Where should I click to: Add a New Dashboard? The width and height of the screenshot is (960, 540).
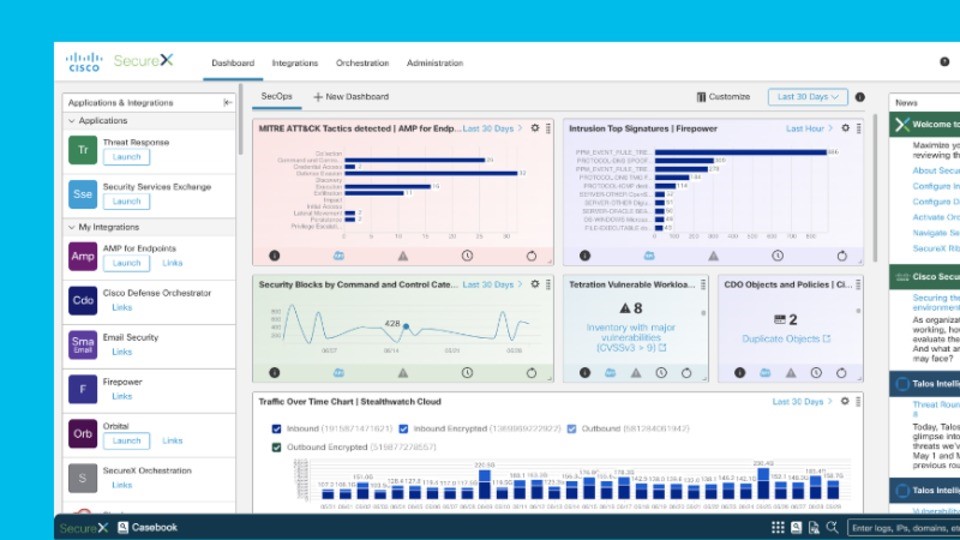(351, 97)
